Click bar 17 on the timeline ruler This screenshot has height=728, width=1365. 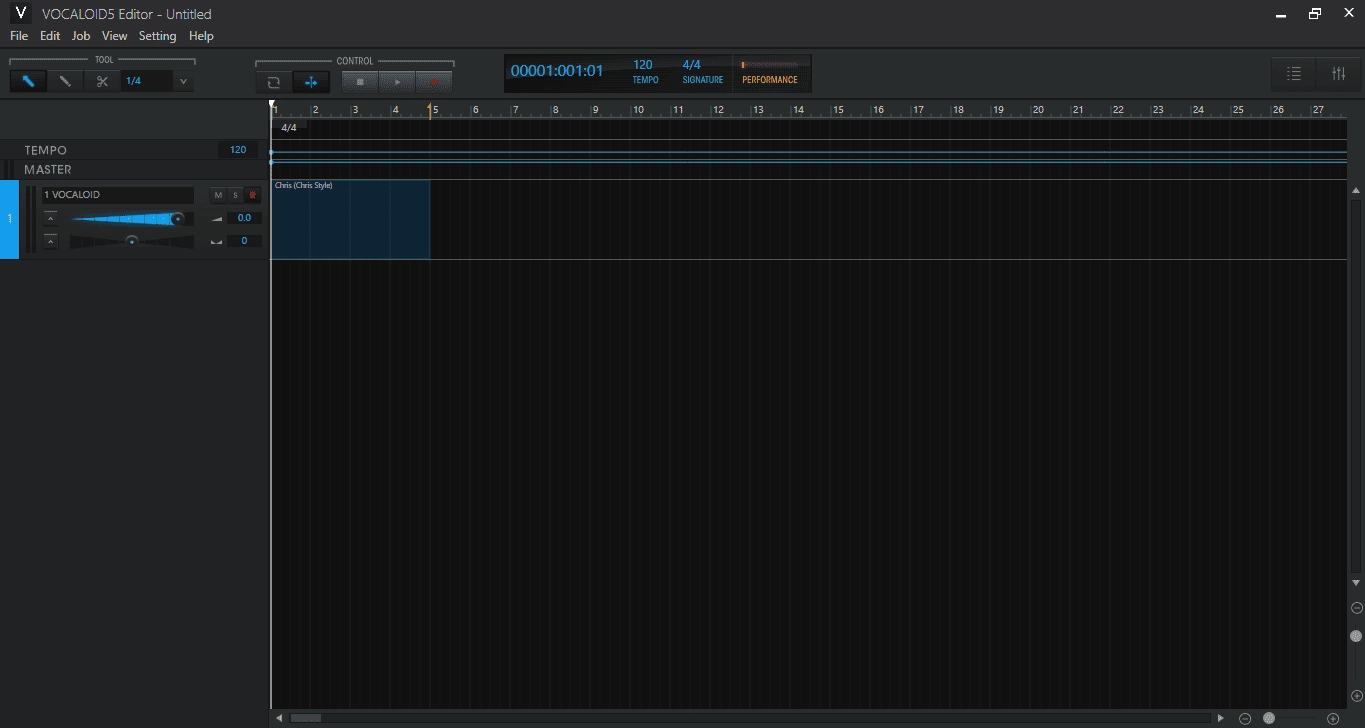click(917, 110)
